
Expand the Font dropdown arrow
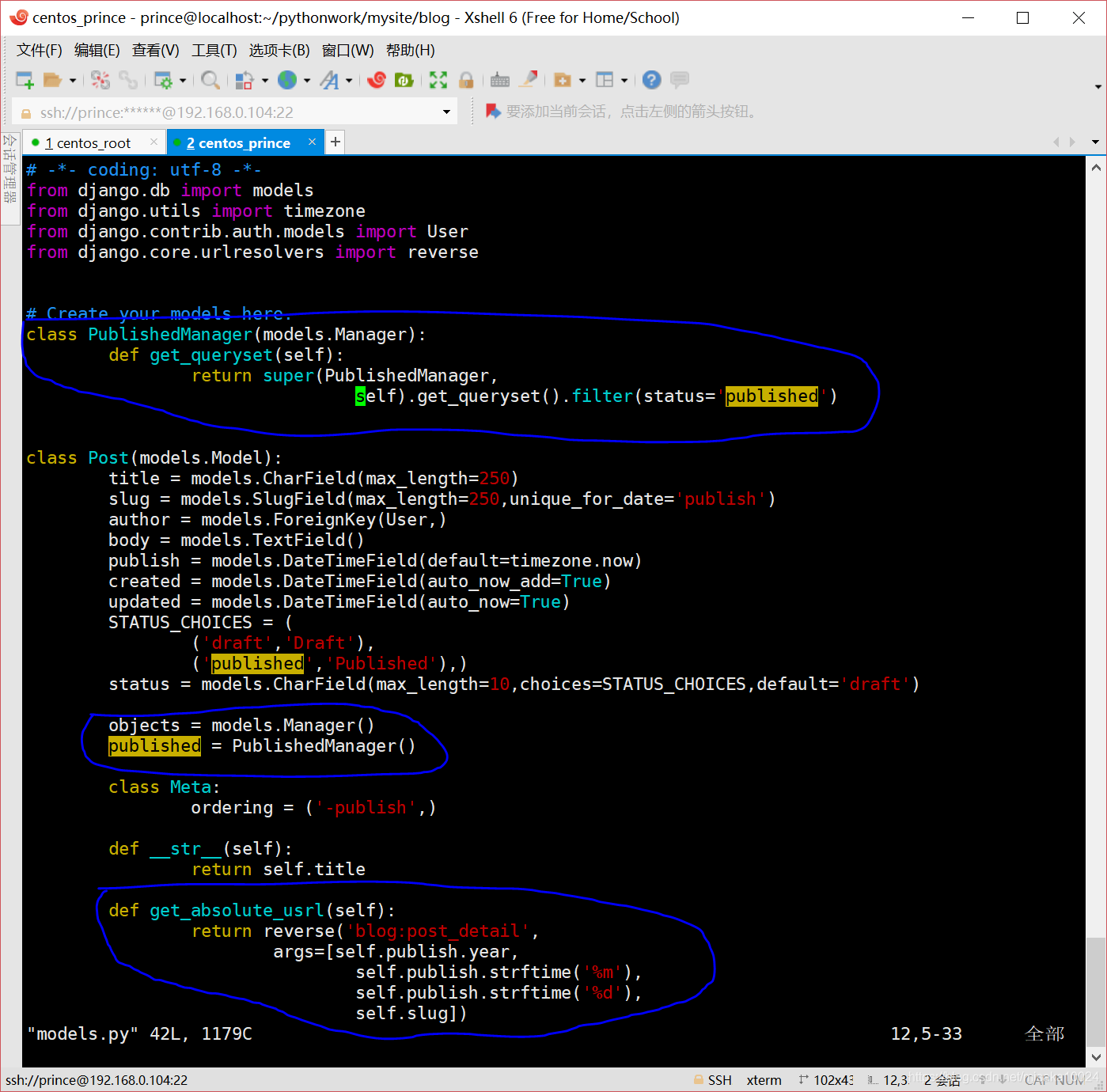[x=349, y=80]
